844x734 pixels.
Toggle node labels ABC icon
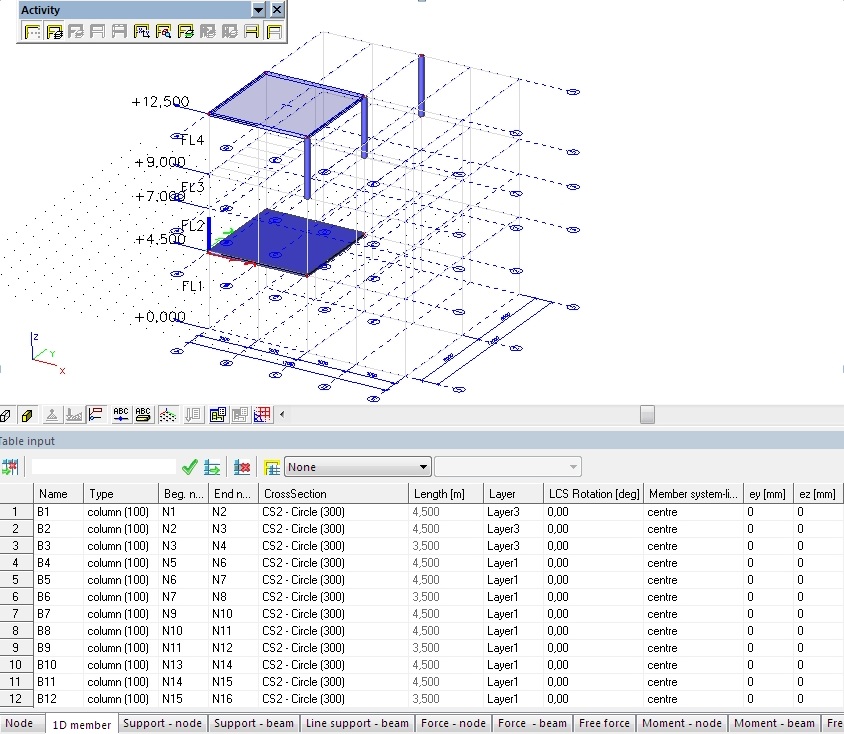pos(121,415)
